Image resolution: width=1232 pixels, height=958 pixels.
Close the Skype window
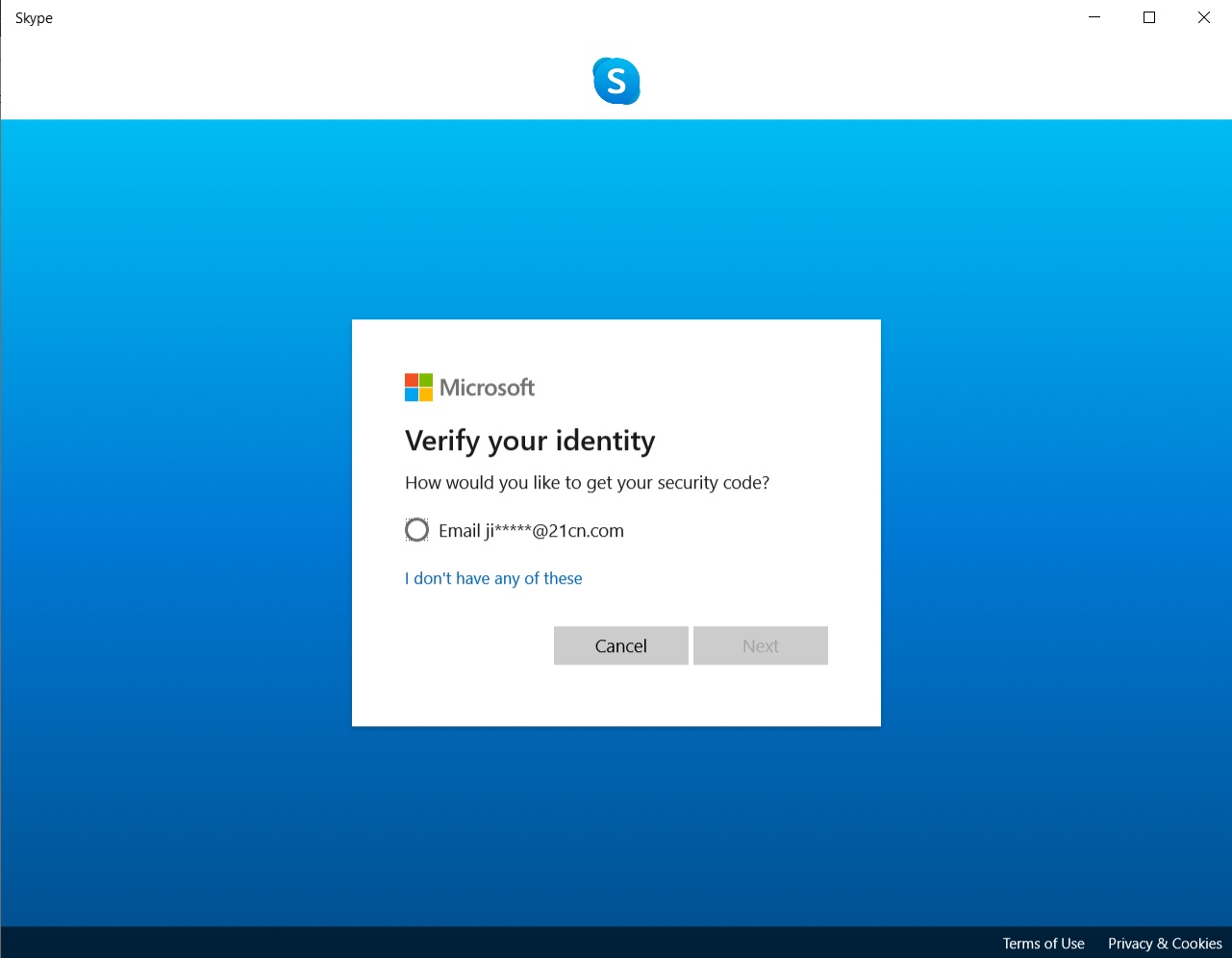[x=1204, y=17]
